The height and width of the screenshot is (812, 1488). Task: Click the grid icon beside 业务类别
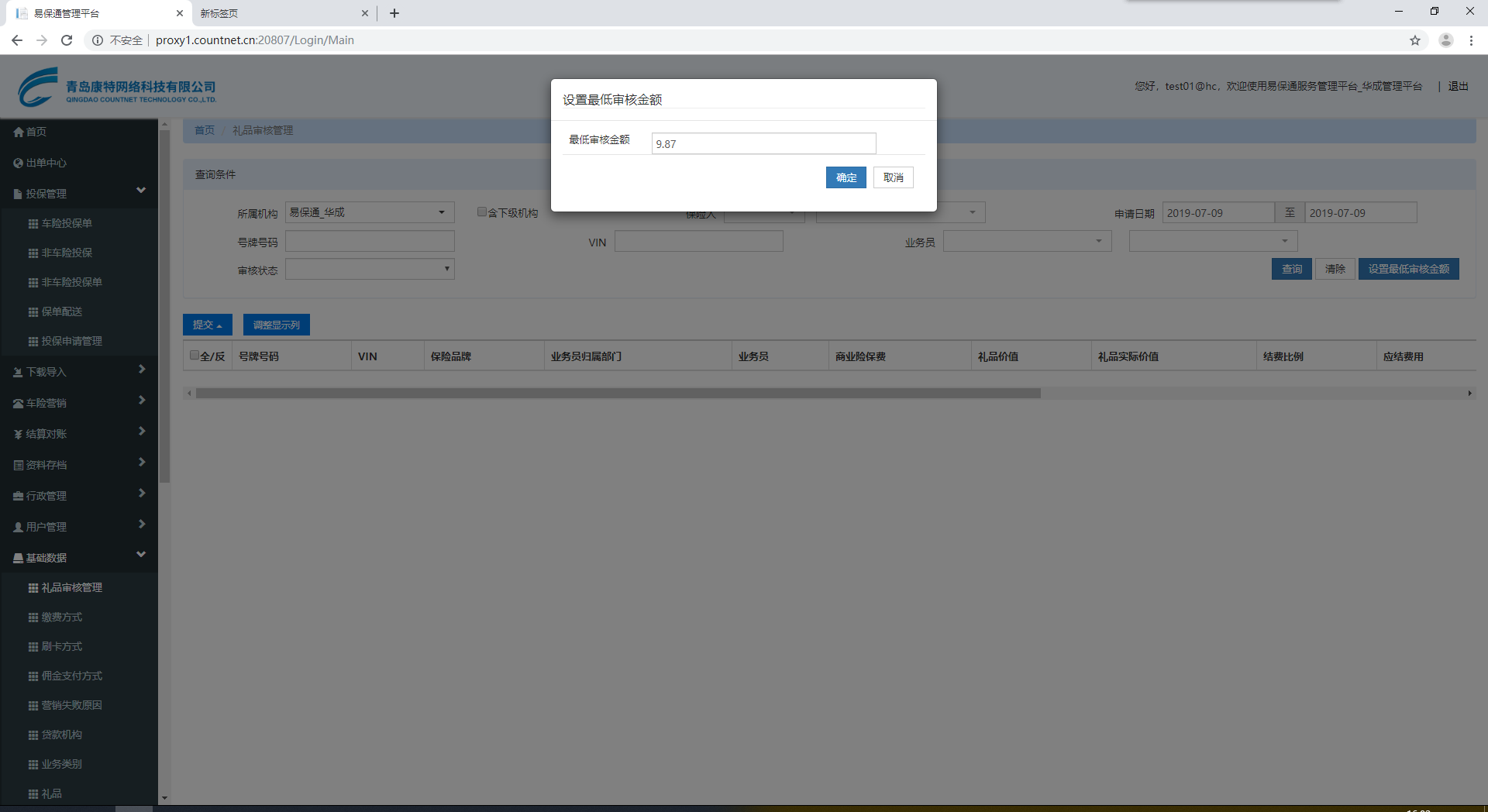tap(33, 765)
